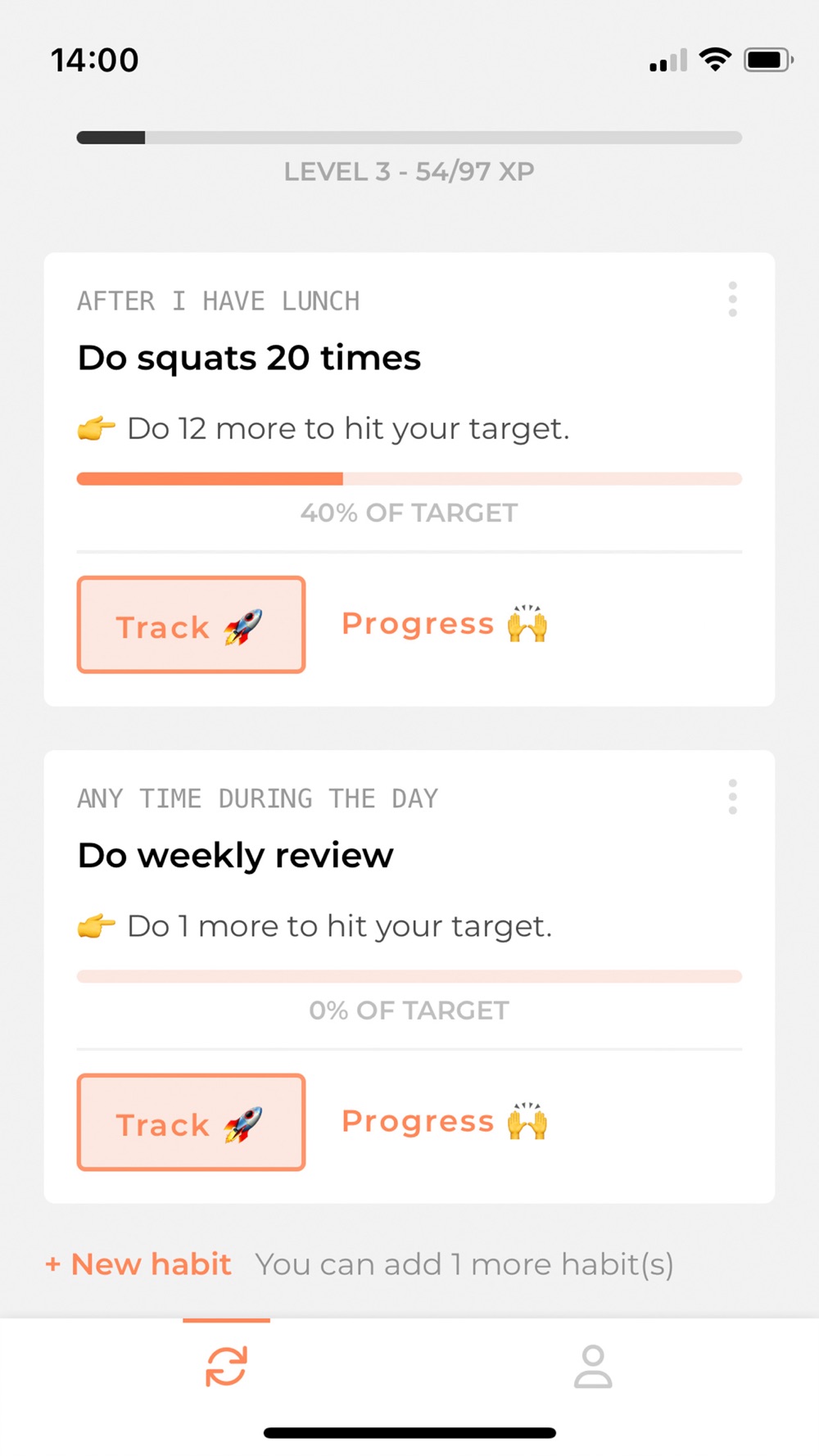Open three-dot menu on squats habit
This screenshot has width=819, height=1456.
(732, 300)
